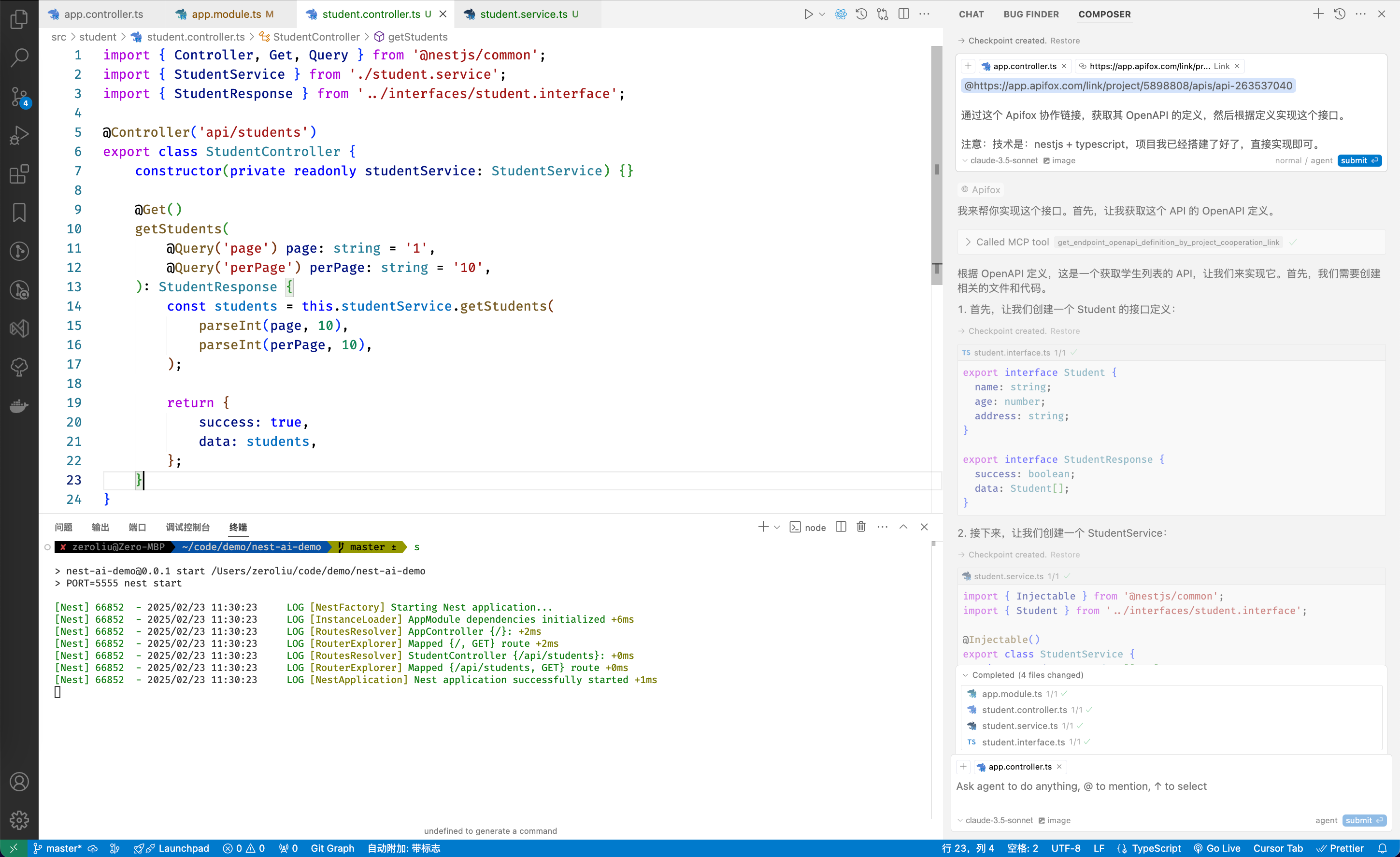1400x857 pixels.
Task: Open the Extensions sidebar icon
Action: [19, 174]
